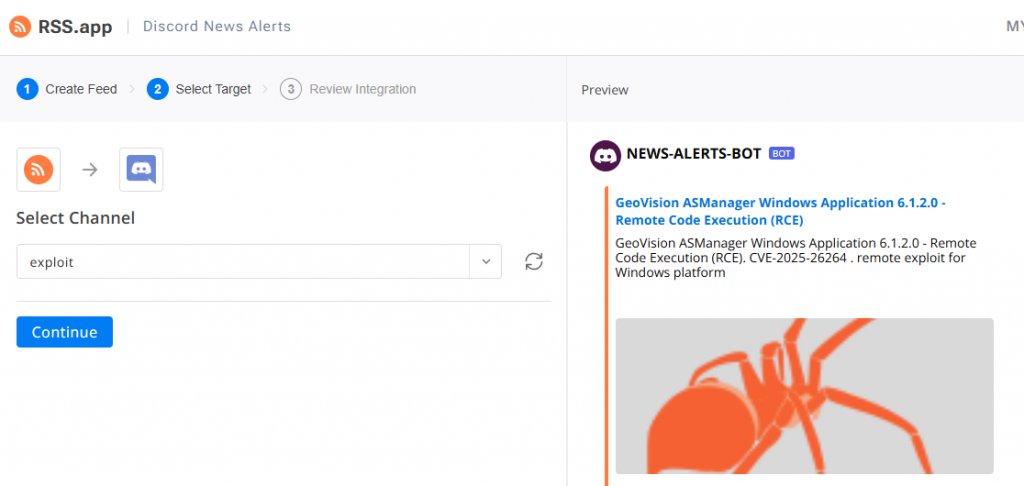Click the step 2 number circle
1024x486 pixels.
158,89
